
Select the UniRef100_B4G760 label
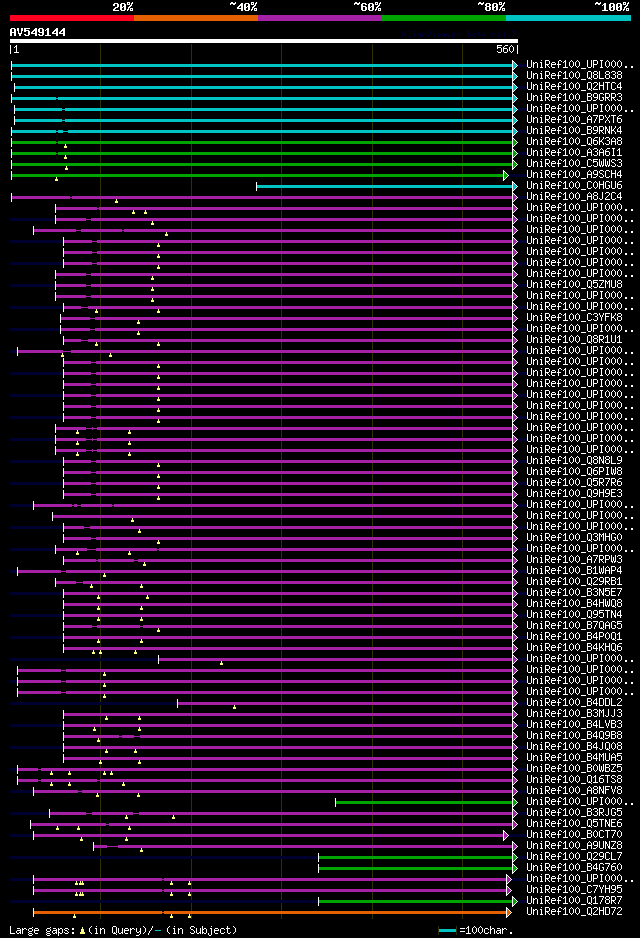[574, 867]
